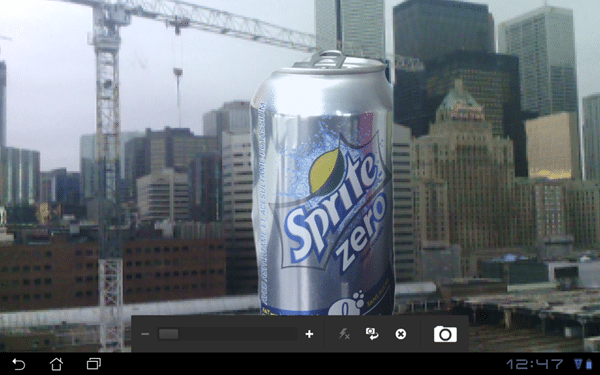Open the 12:47 clock status panel
600x375 pixels.
click(535, 364)
